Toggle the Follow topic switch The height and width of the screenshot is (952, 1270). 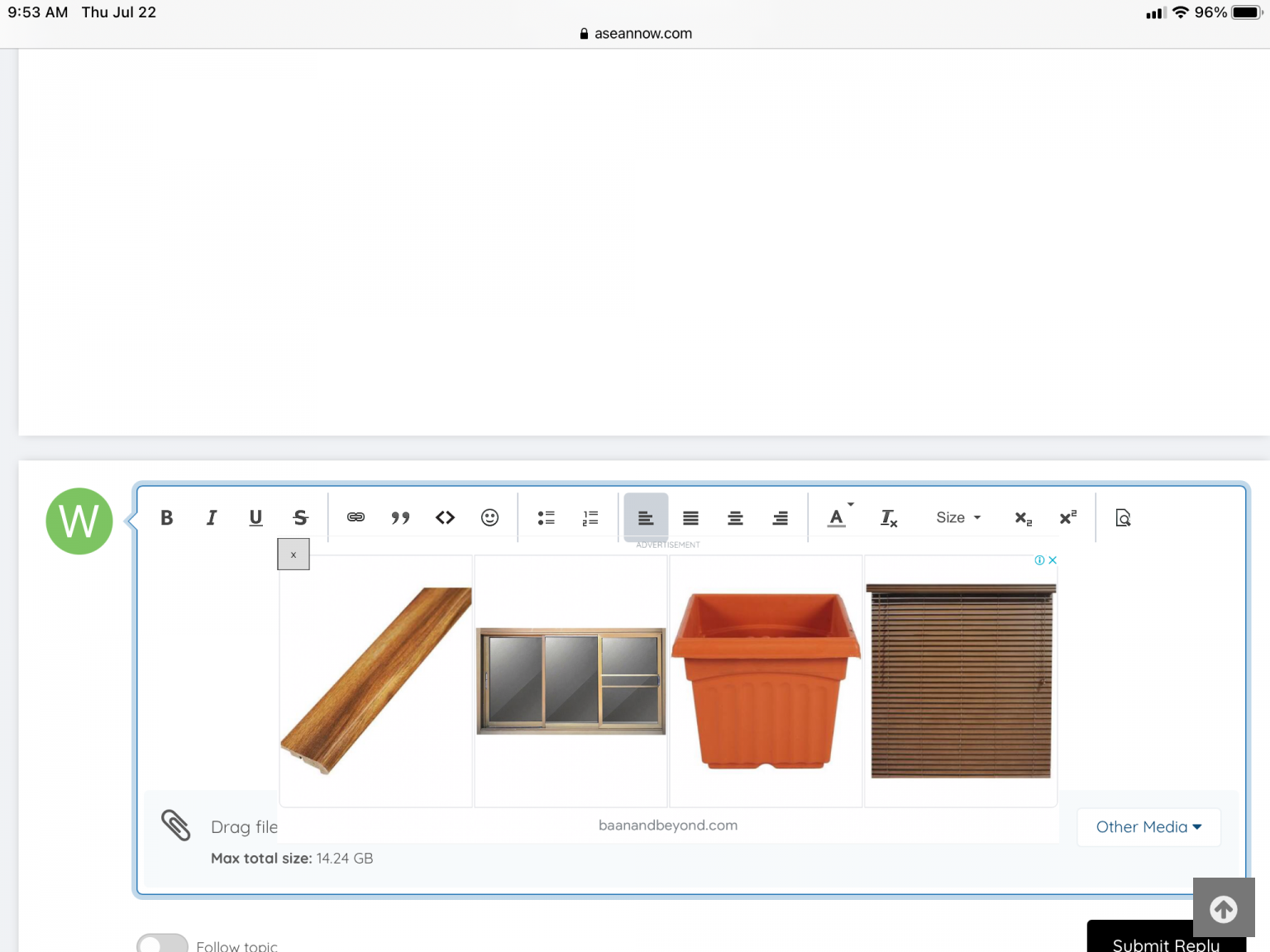162,945
